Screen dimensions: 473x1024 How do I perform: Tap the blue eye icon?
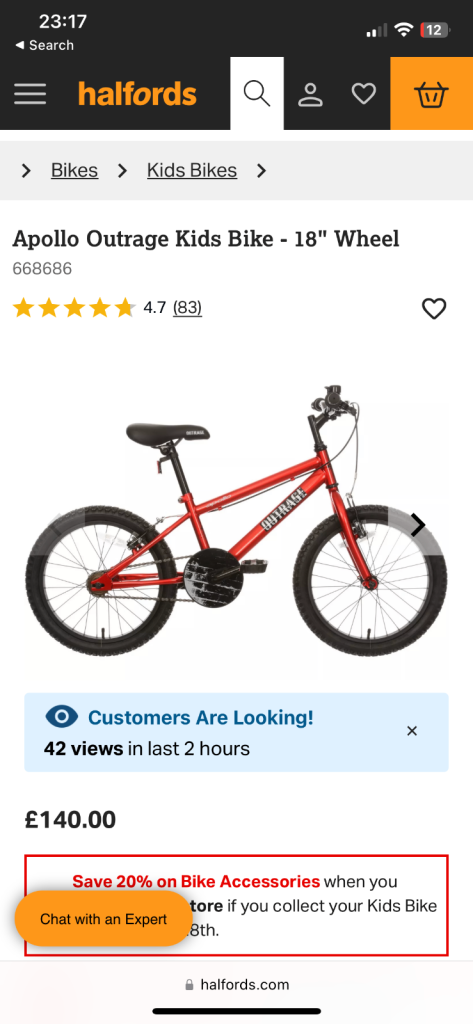[x=61, y=717]
